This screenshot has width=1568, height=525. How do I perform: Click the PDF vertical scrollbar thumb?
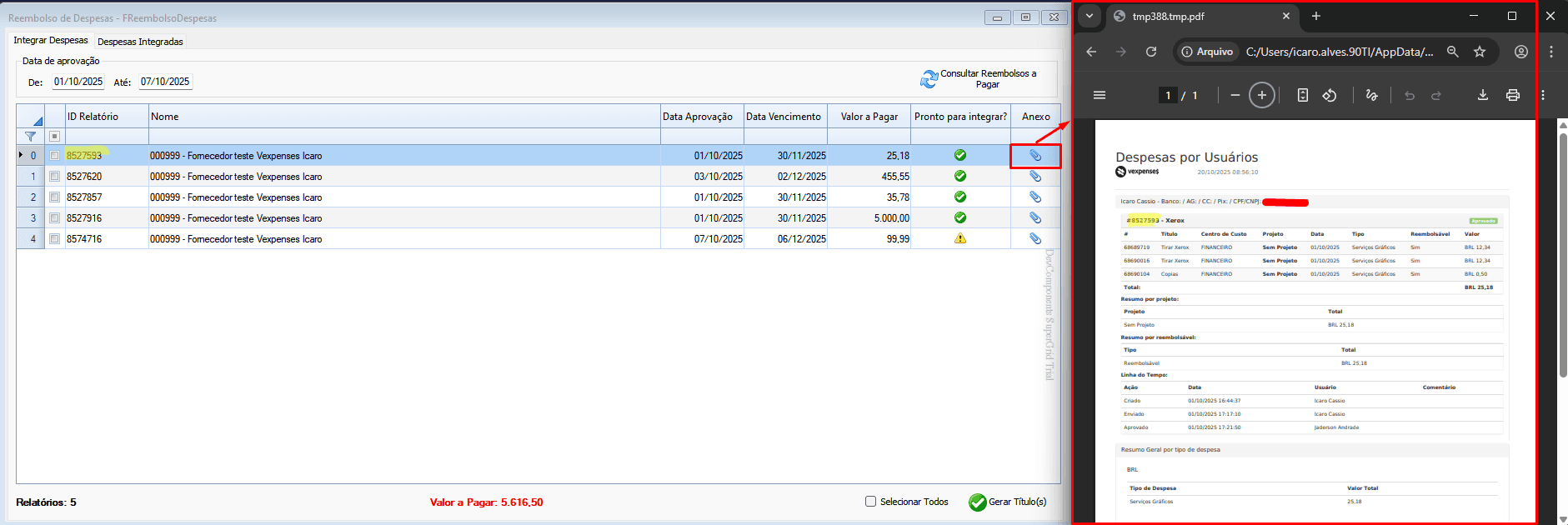point(1563,254)
